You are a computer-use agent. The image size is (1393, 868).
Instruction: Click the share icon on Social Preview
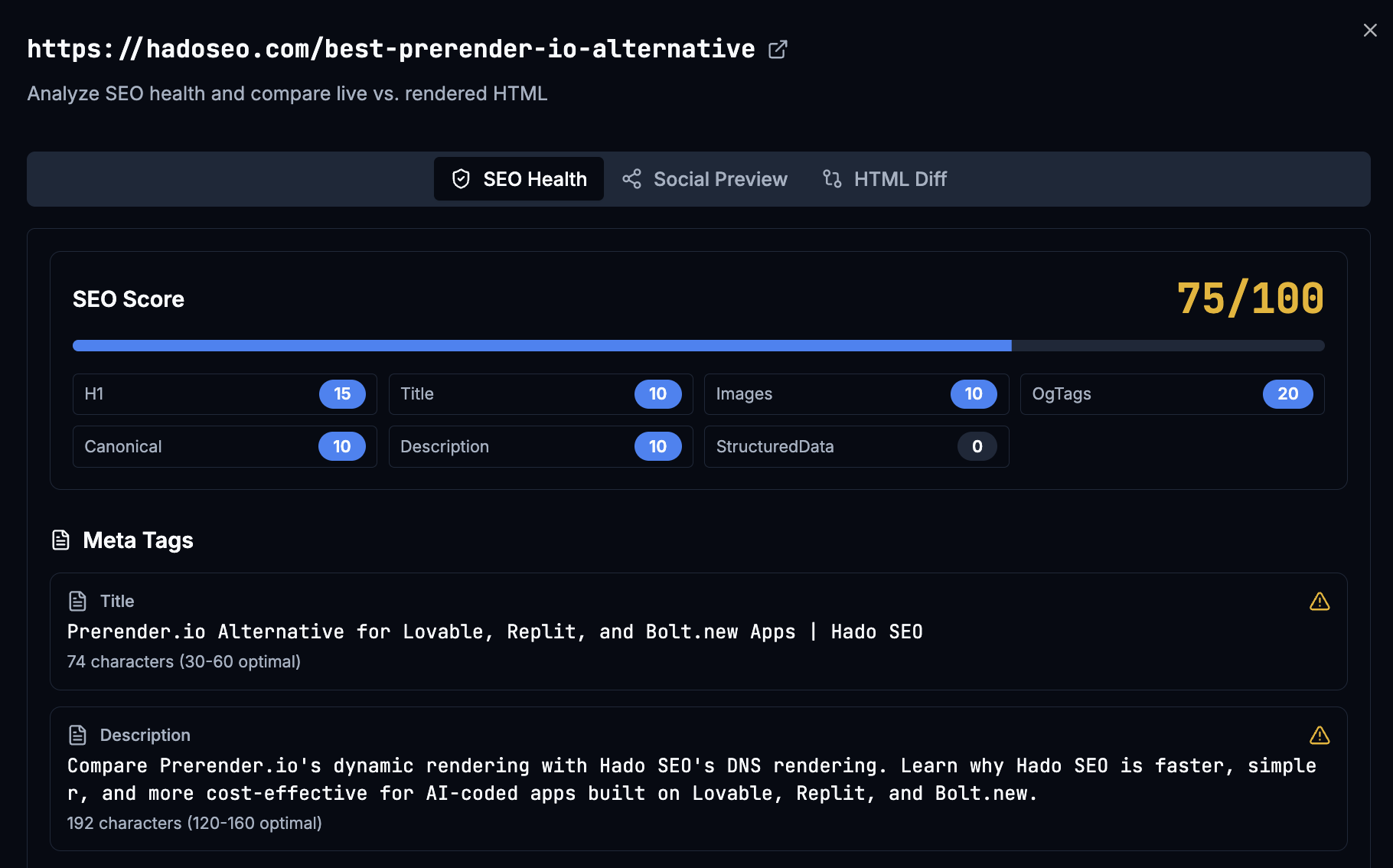[x=631, y=179]
